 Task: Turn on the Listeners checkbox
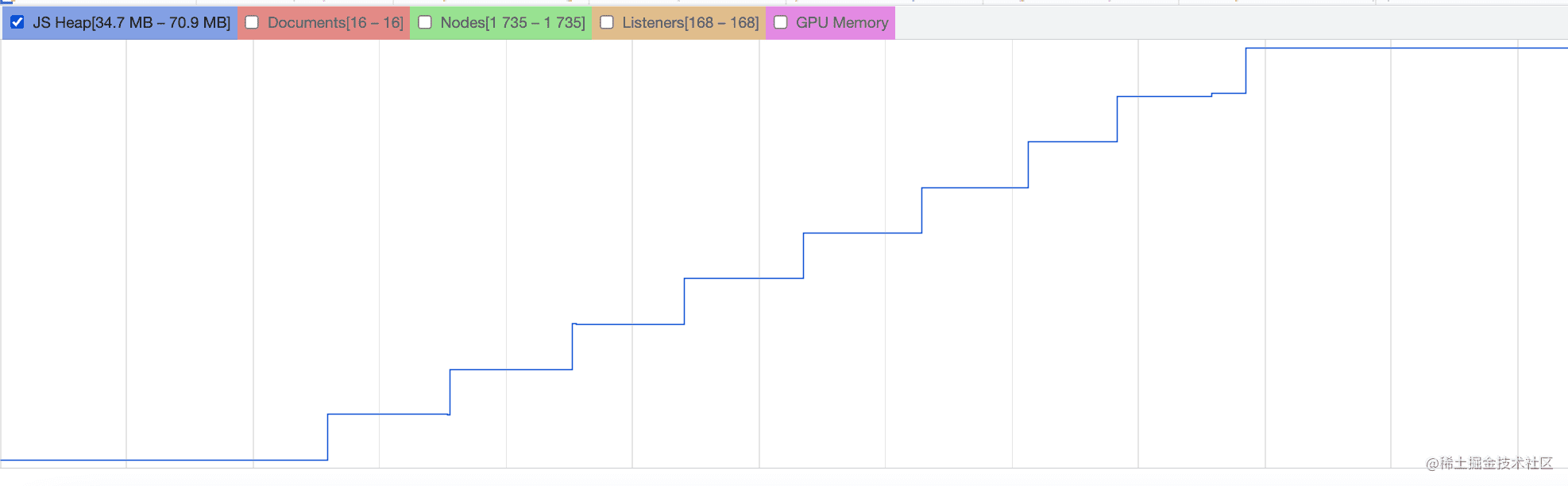click(x=607, y=22)
